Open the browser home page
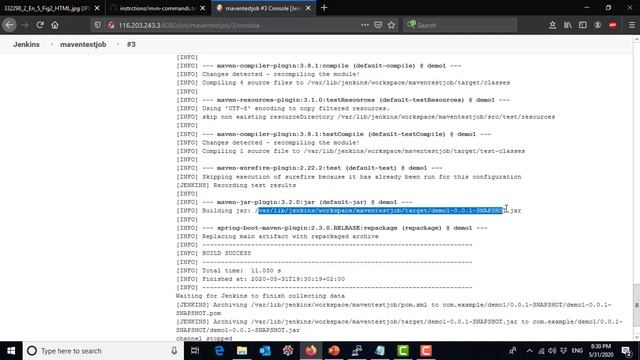Screen dimensions: 640x360 pyautogui.click(x=55, y=25)
